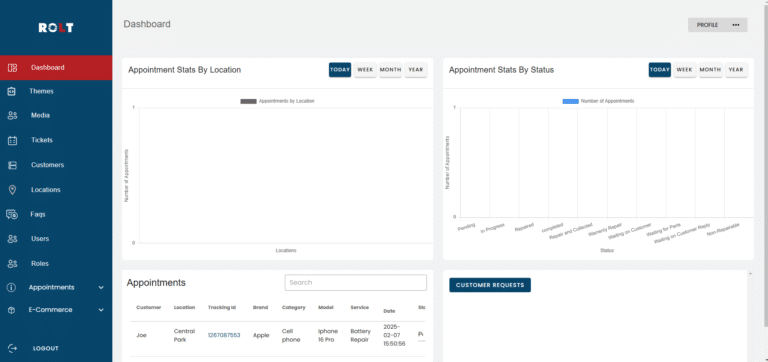Select YEAR for Stats By Location
768x362 pixels.
(x=416, y=70)
